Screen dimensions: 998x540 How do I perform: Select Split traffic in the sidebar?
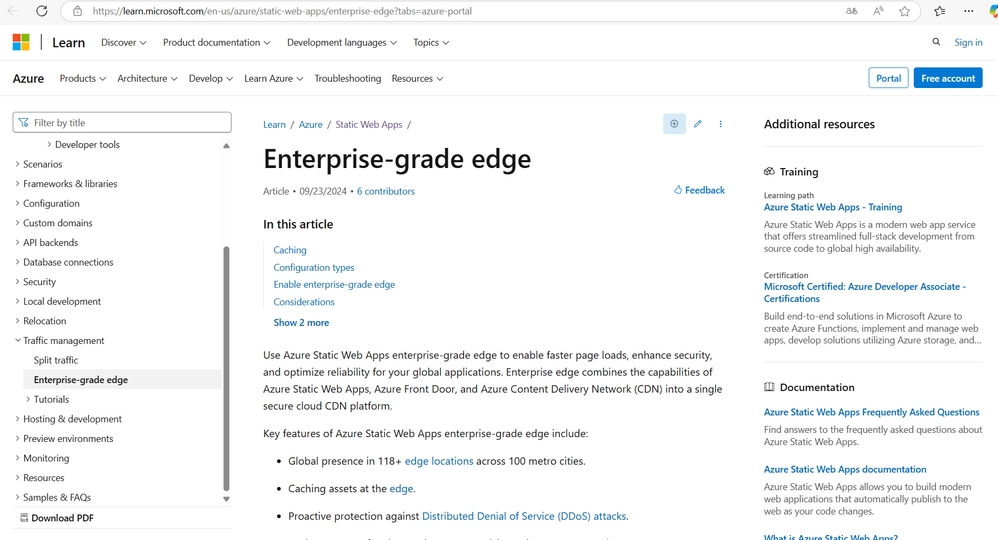(56, 360)
